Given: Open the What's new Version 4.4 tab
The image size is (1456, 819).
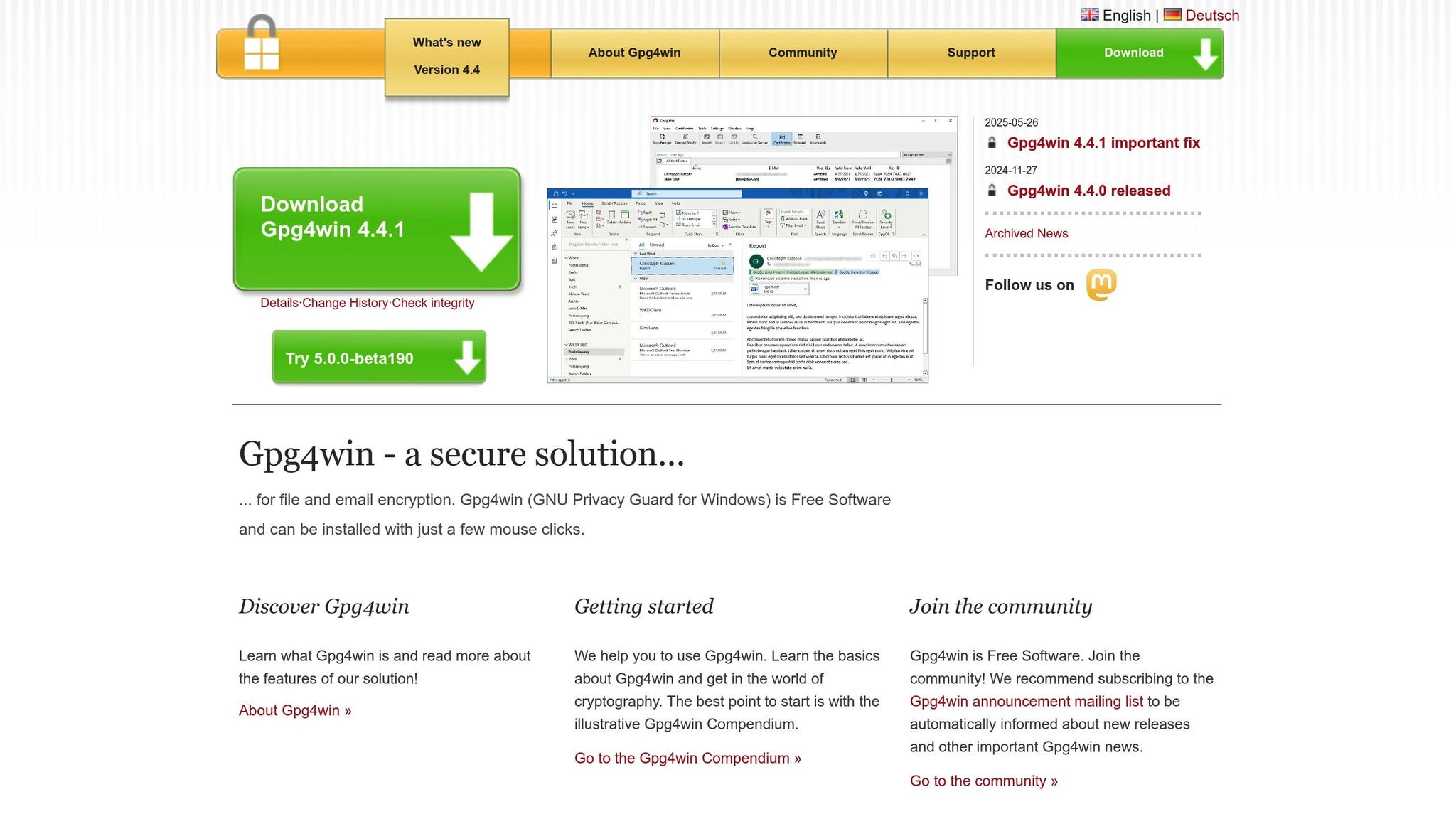Looking at the screenshot, I should point(446,57).
